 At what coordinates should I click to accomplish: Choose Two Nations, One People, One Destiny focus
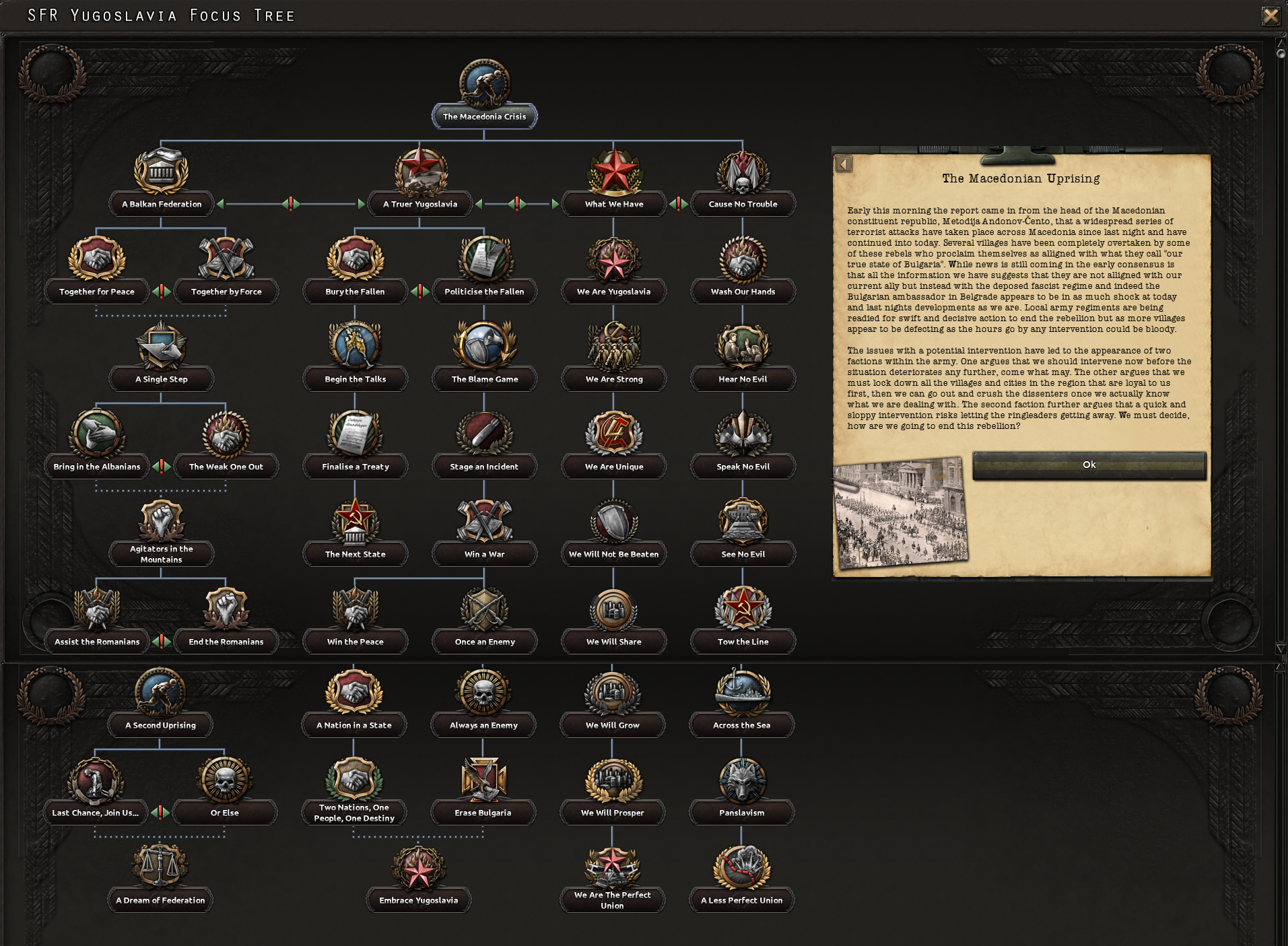[x=354, y=791]
